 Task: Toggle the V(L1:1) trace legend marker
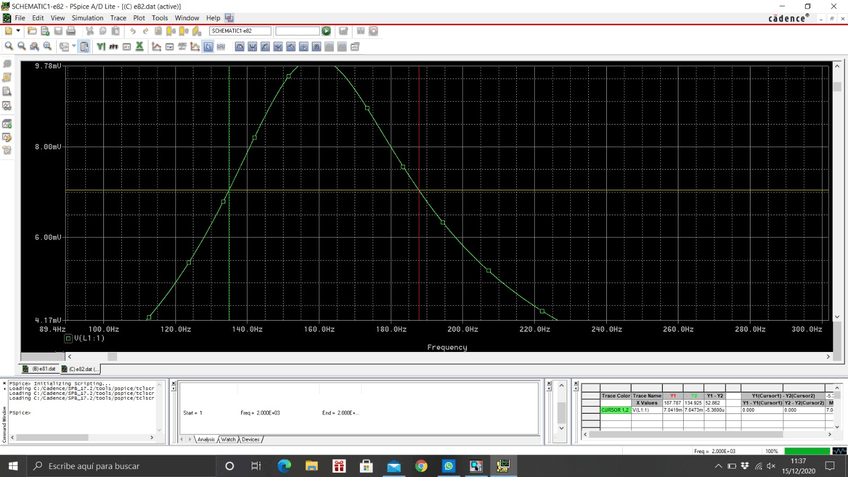[68, 338]
